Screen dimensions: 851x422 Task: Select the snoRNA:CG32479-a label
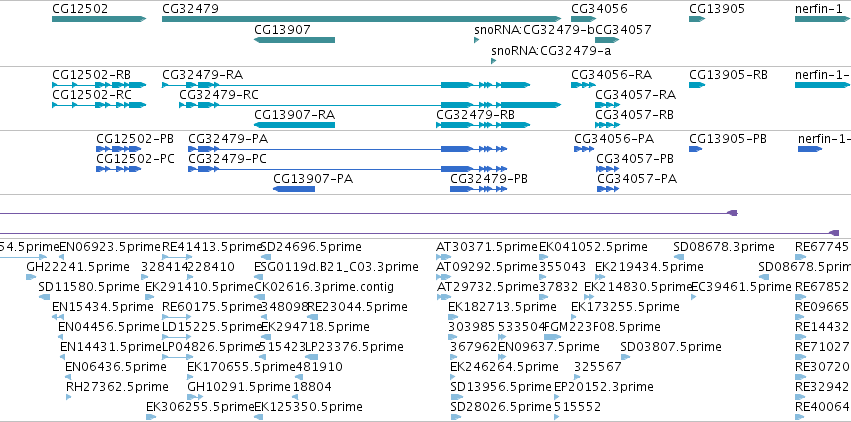[x=551, y=50]
